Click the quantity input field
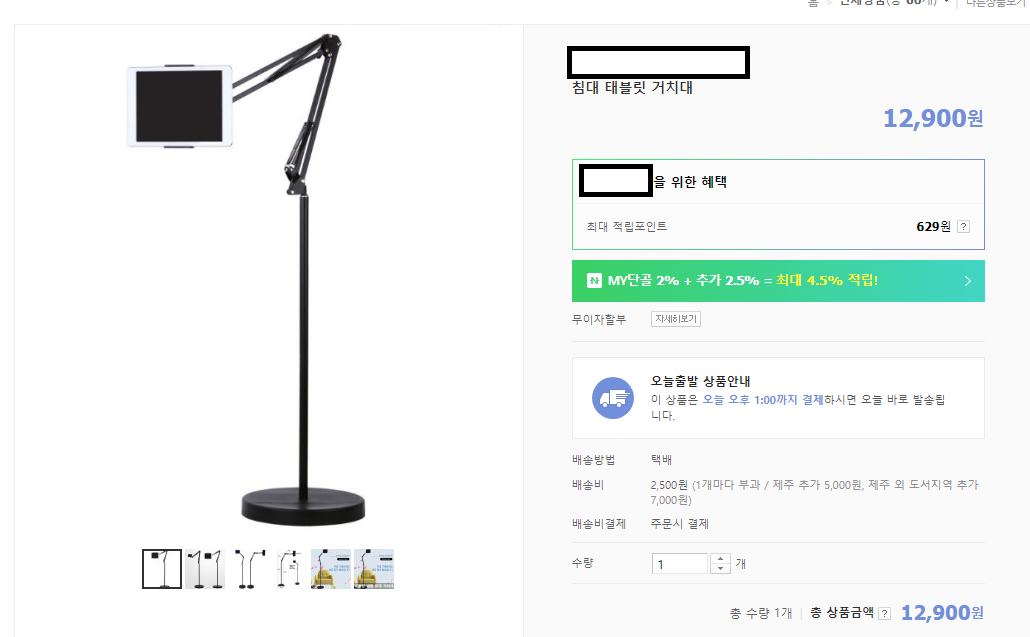Screen dimensions: 1030x637 [680, 564]
